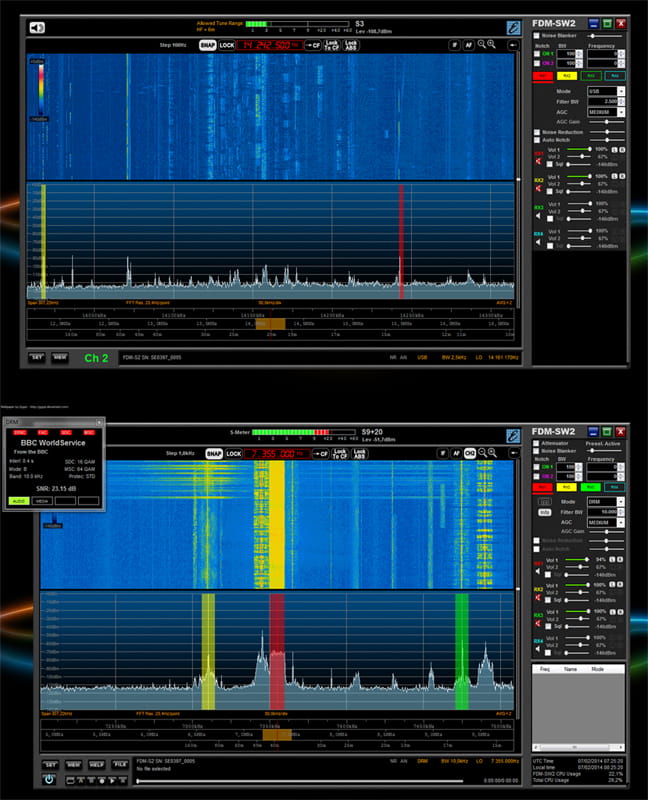Click the HELP button at the bottom
Viewport: 648px width, 800px height.
point(96,764)
